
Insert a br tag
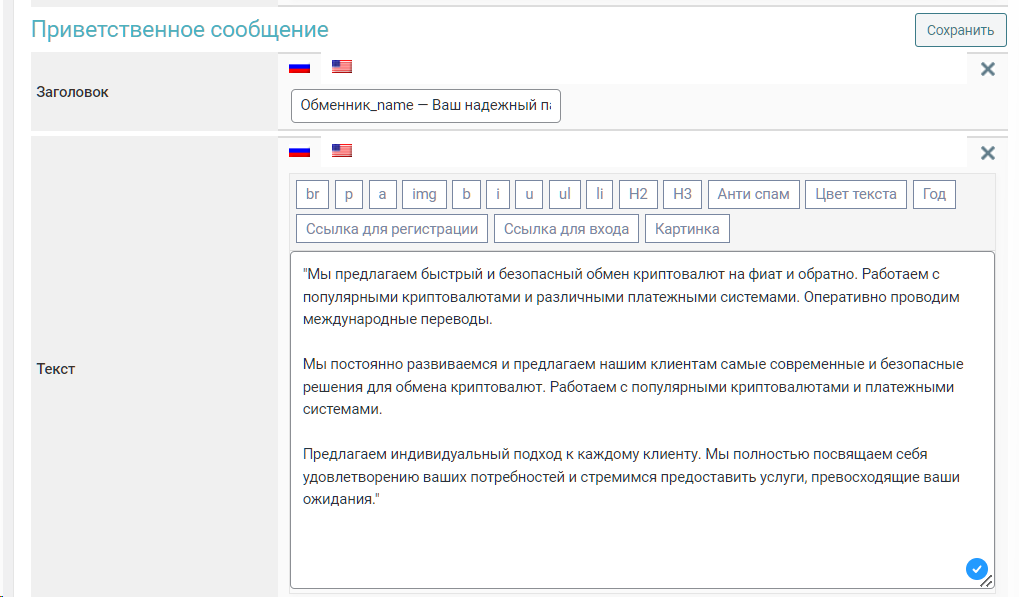click(x=312, y=194)
